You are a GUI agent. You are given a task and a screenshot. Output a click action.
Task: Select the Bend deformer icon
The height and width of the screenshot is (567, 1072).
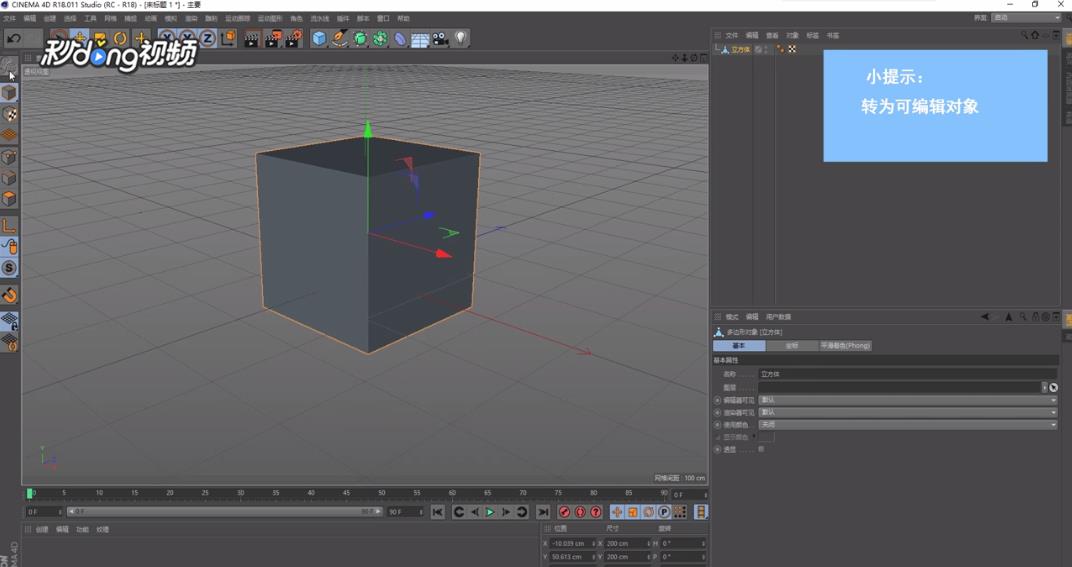tap(400, 39)
